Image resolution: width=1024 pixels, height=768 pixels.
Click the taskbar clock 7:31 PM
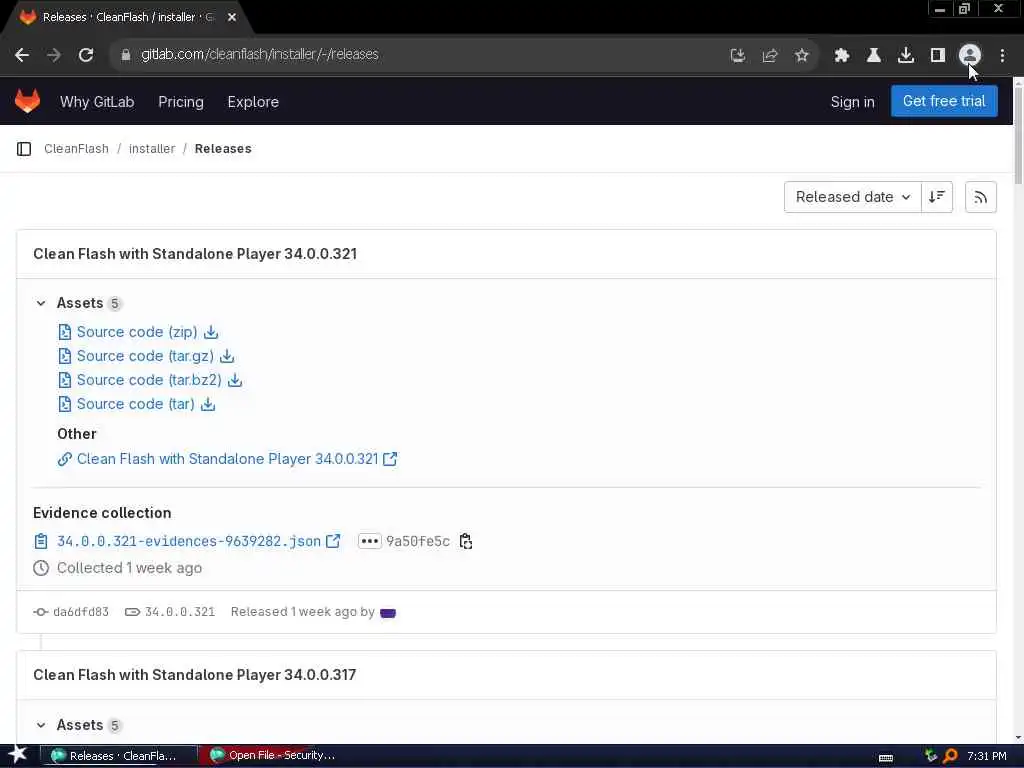(x=987, y=756)
